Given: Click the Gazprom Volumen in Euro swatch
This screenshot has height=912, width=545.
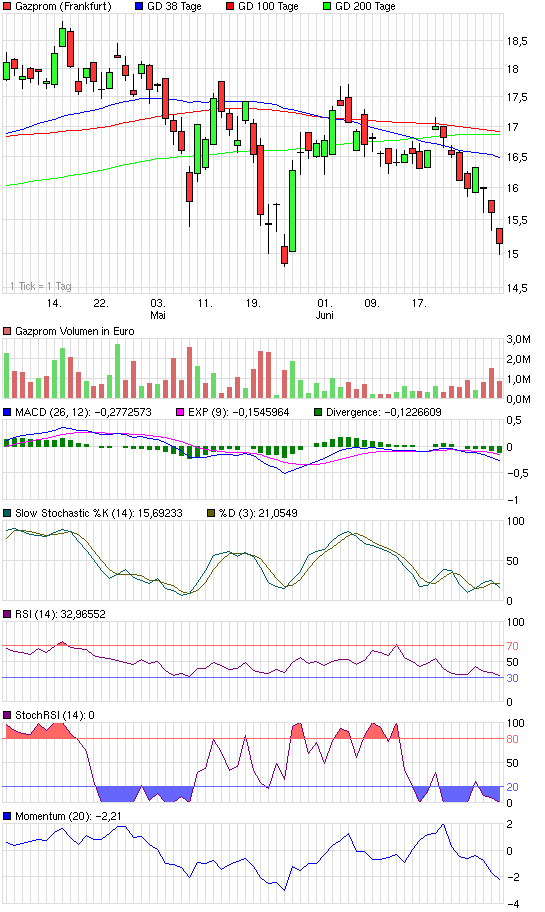Looking at the screenshot, I should tap(7, 332).
